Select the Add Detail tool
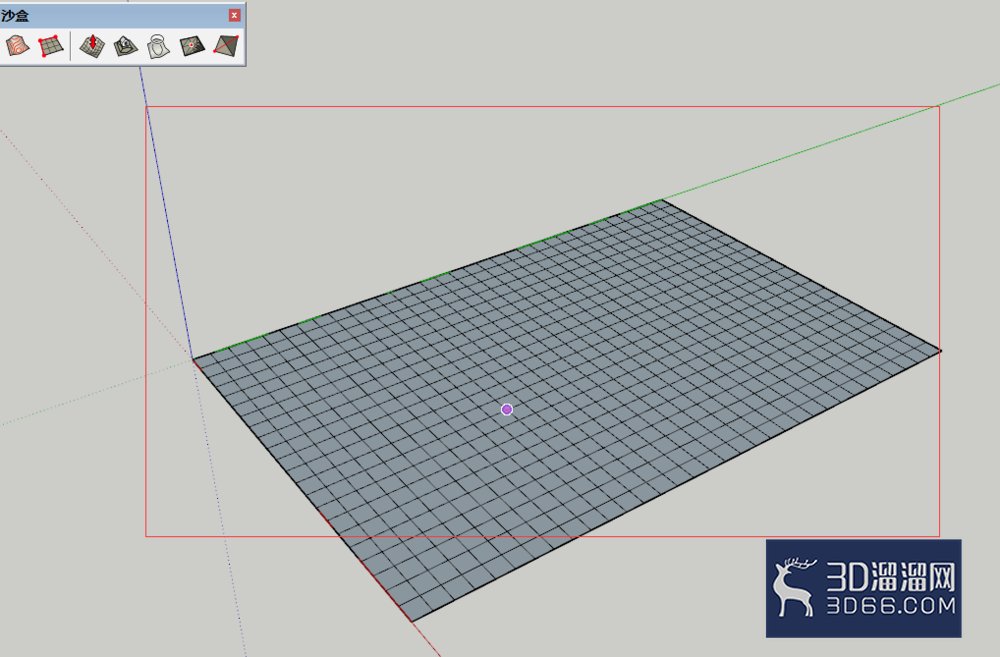Image resolution: width=1000 pixels, height=657 pixels. coord(192,46)
